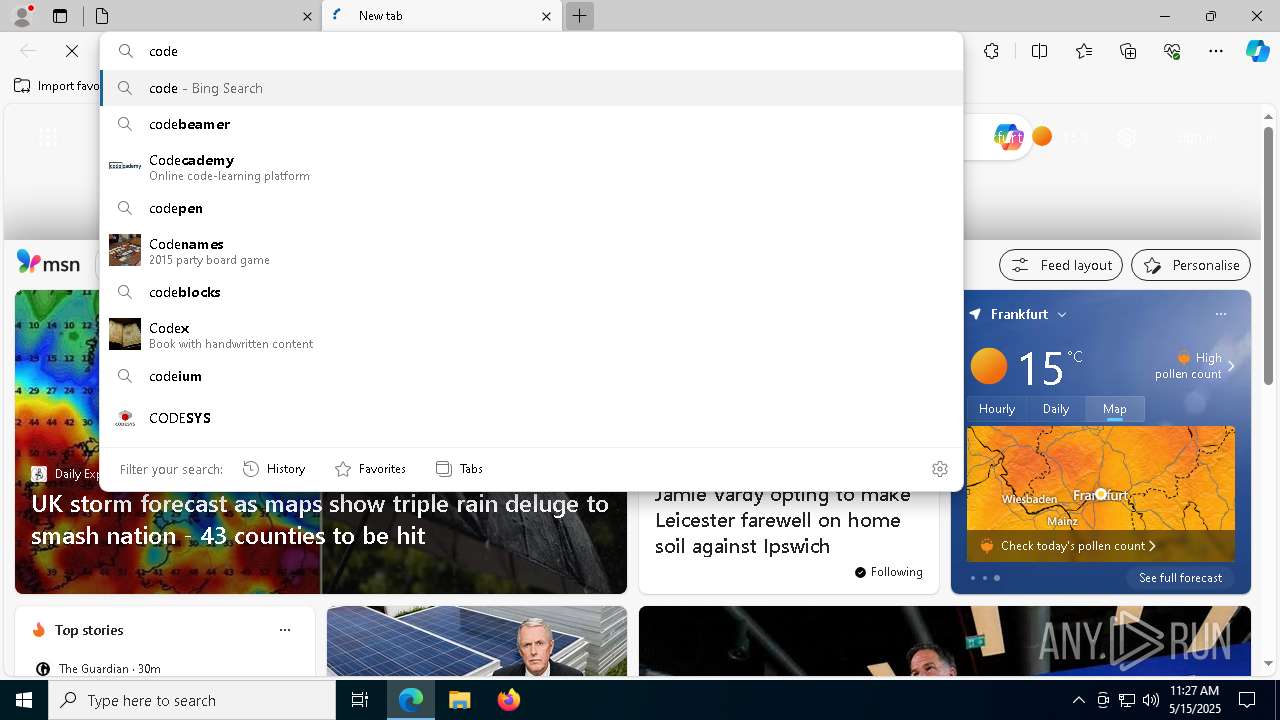1280x720 pixels.
Task: Open the solar panels article thumbnail
Action: coord(477,641)
